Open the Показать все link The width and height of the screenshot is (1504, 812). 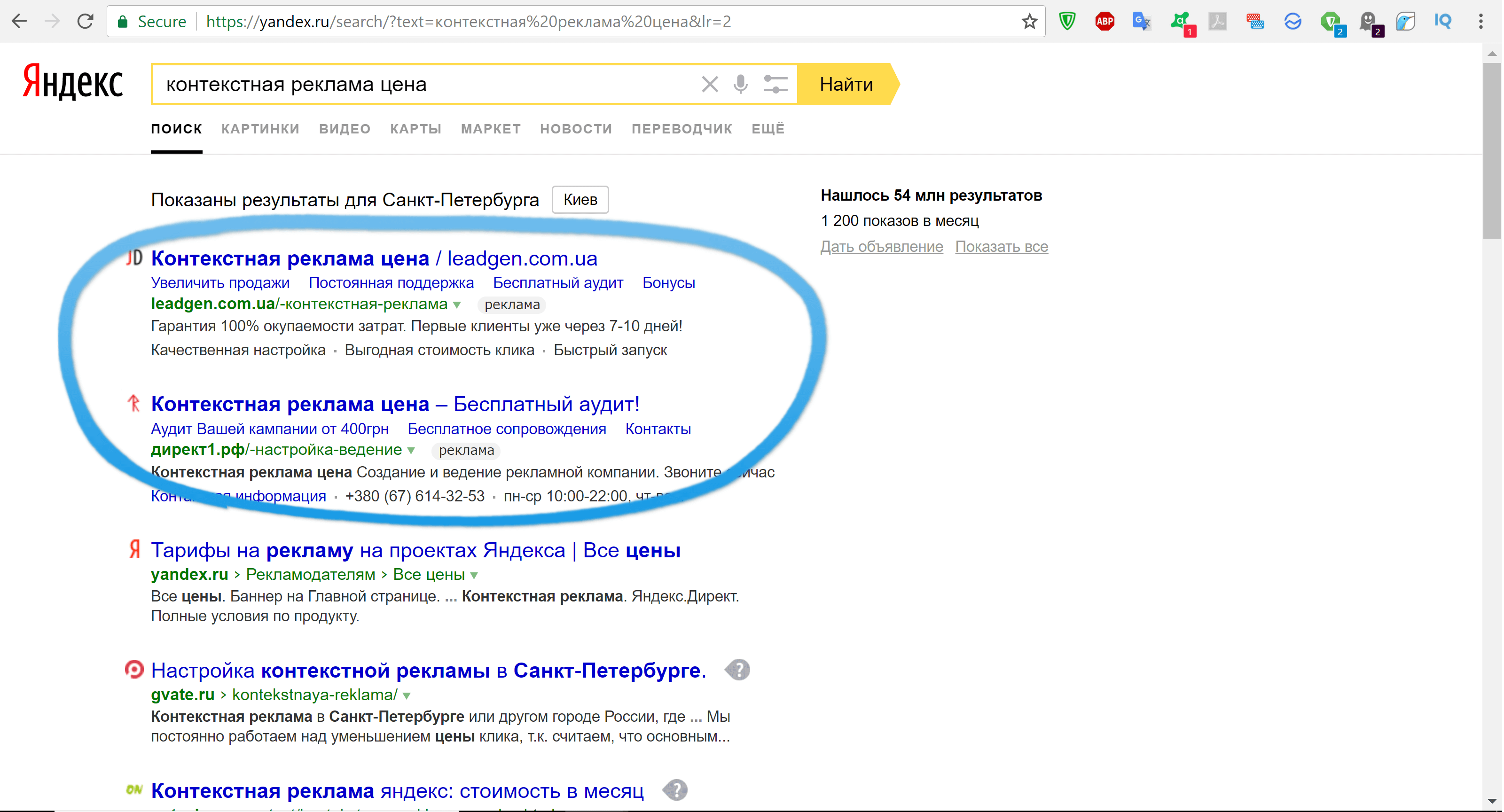pyautogui.click(x=1002, y=246)
